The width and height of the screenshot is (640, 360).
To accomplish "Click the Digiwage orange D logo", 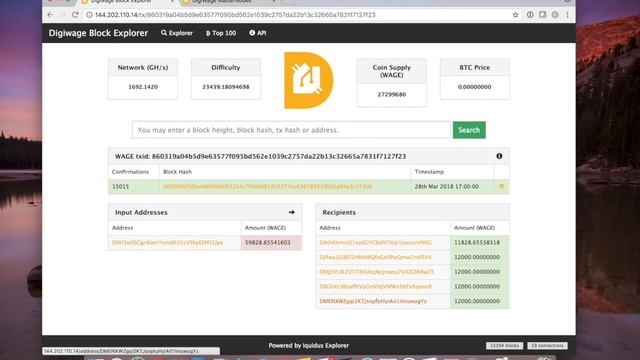I will pos(309,80).
